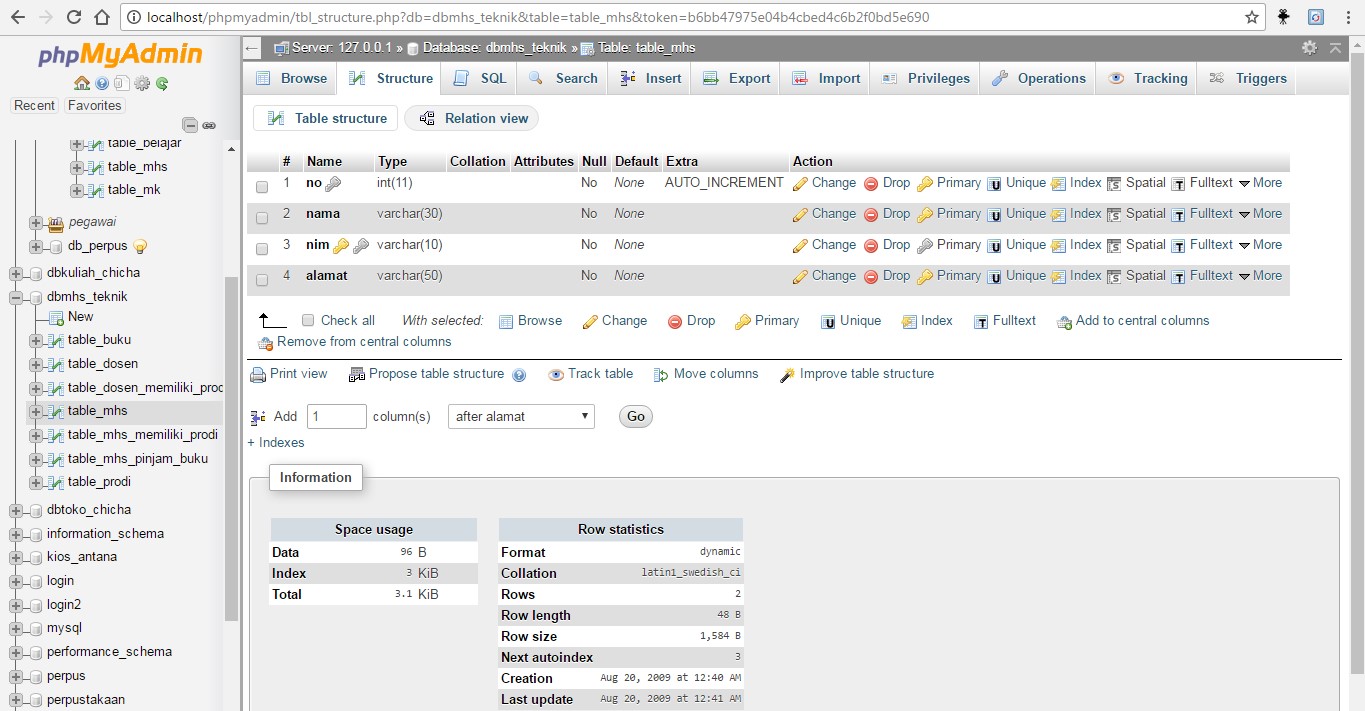Open the Relation view link
Screen dimensions: 1365x711
point(473,118)
